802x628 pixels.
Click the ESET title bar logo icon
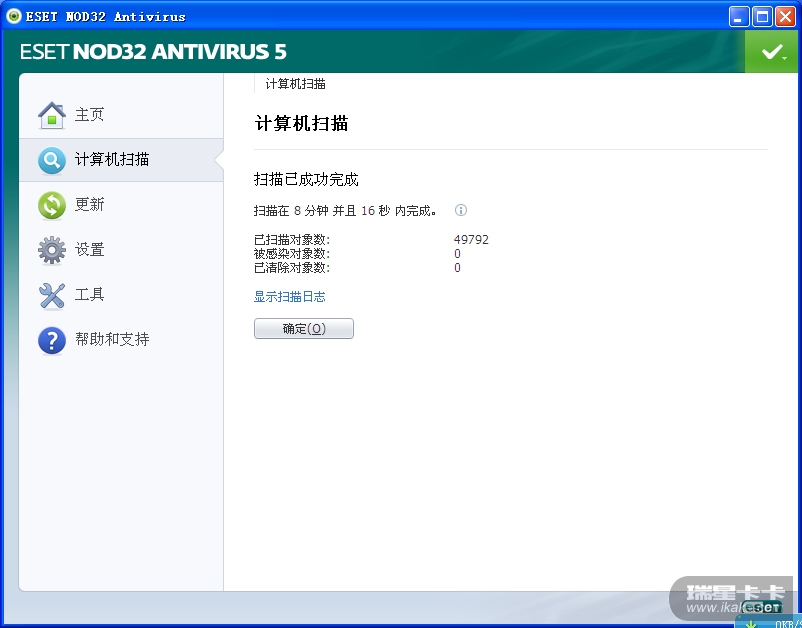pos(14,16)
